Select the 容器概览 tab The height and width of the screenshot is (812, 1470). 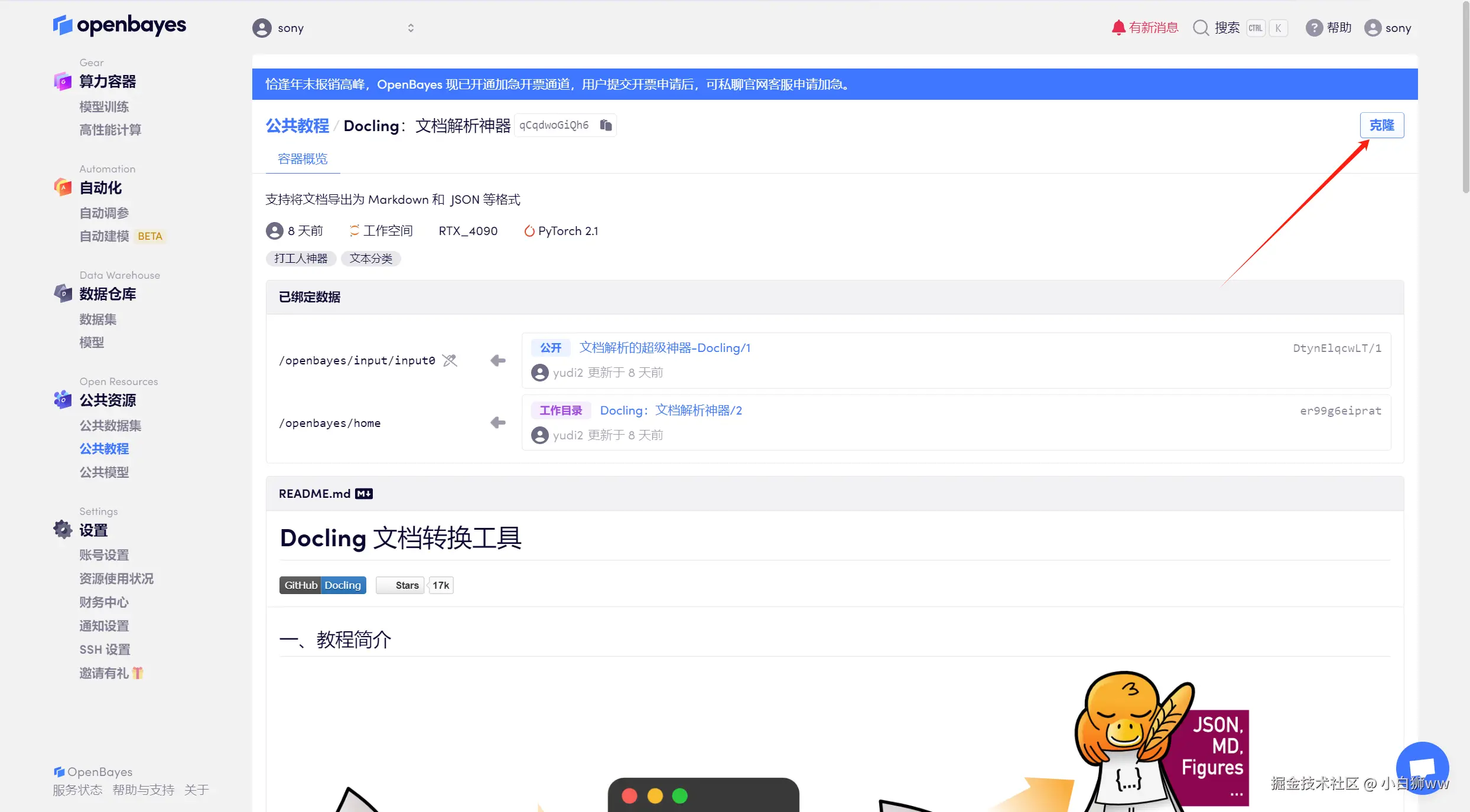tap(303, 159)
